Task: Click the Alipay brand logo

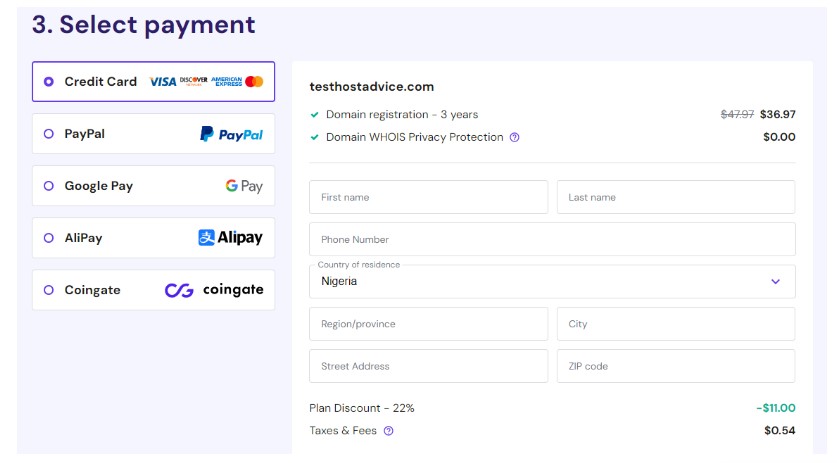Action: point(231,238)
